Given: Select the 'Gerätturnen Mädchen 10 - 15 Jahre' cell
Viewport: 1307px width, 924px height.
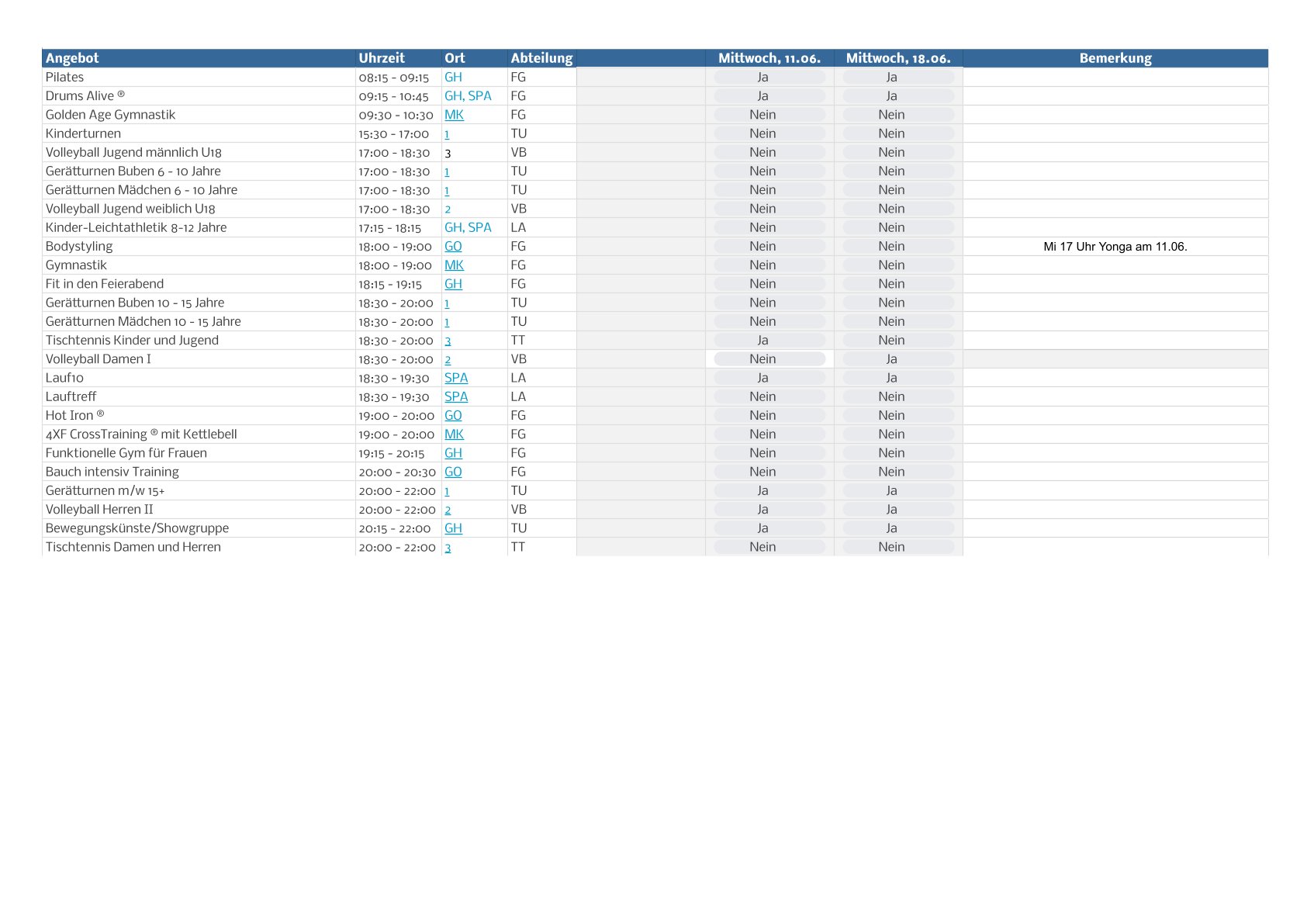Looking at the screenshot, I should (x=199, y=321).
